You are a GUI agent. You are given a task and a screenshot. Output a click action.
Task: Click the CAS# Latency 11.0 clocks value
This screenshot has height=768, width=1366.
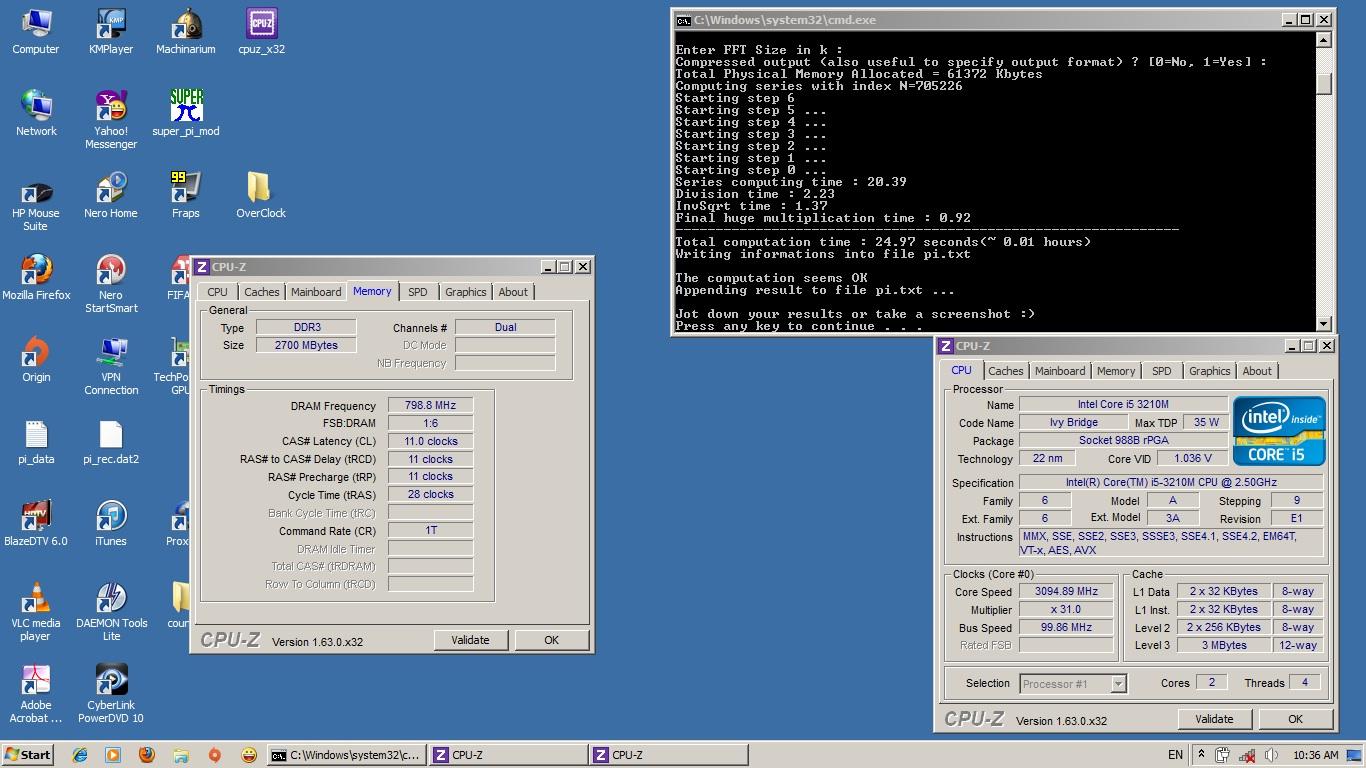pos(430,441)
